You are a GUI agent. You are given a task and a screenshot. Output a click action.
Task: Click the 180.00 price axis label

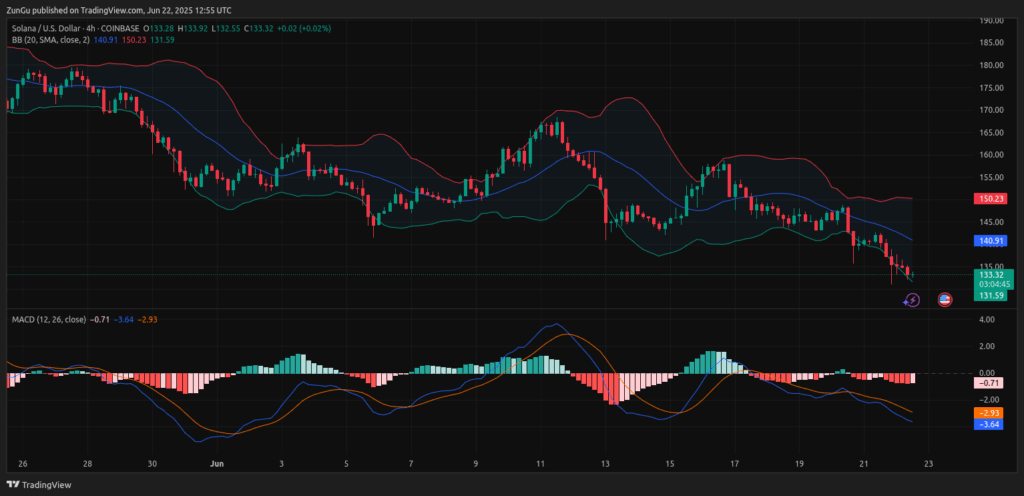[992, 65]
